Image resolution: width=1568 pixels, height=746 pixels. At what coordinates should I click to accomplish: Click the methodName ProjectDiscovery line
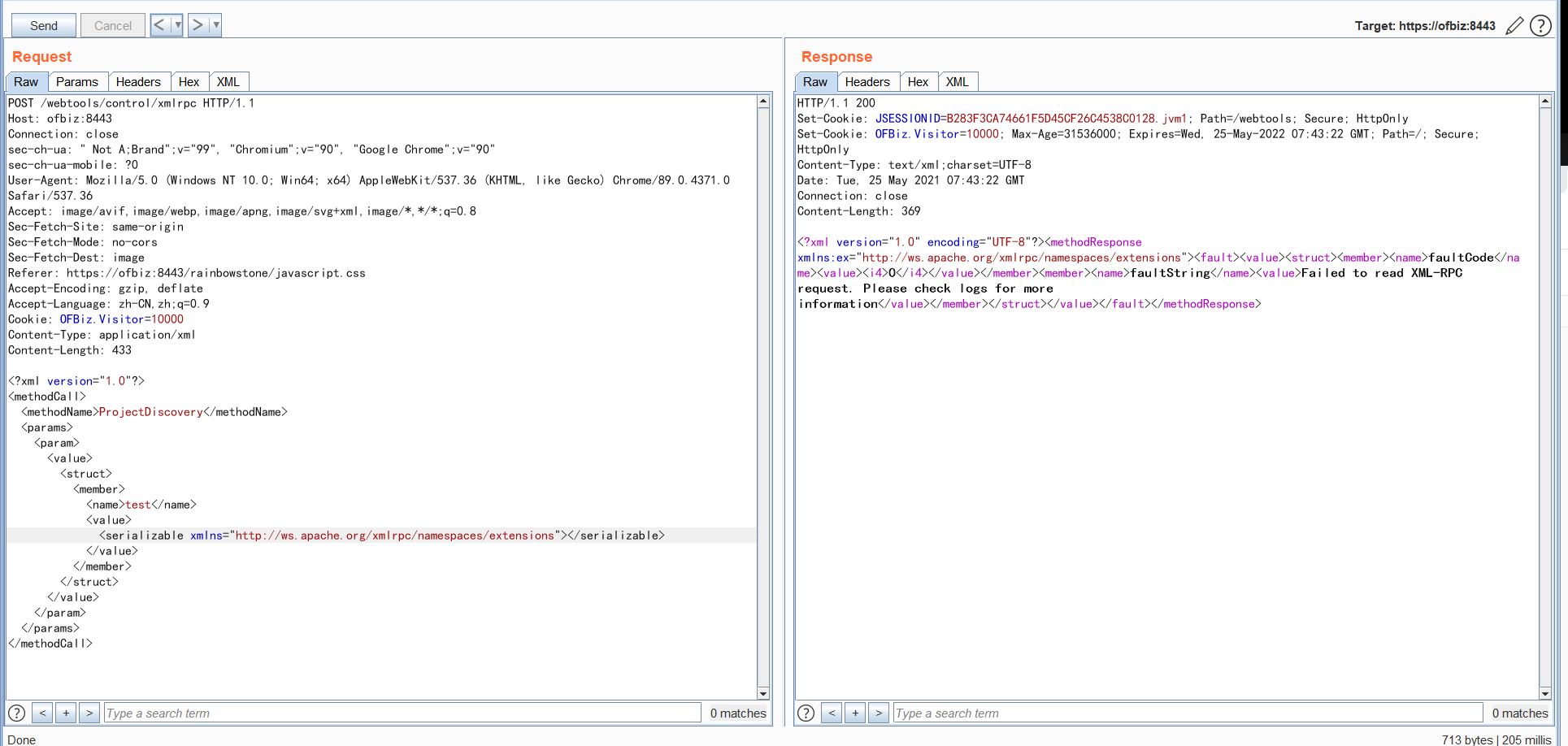154,412
